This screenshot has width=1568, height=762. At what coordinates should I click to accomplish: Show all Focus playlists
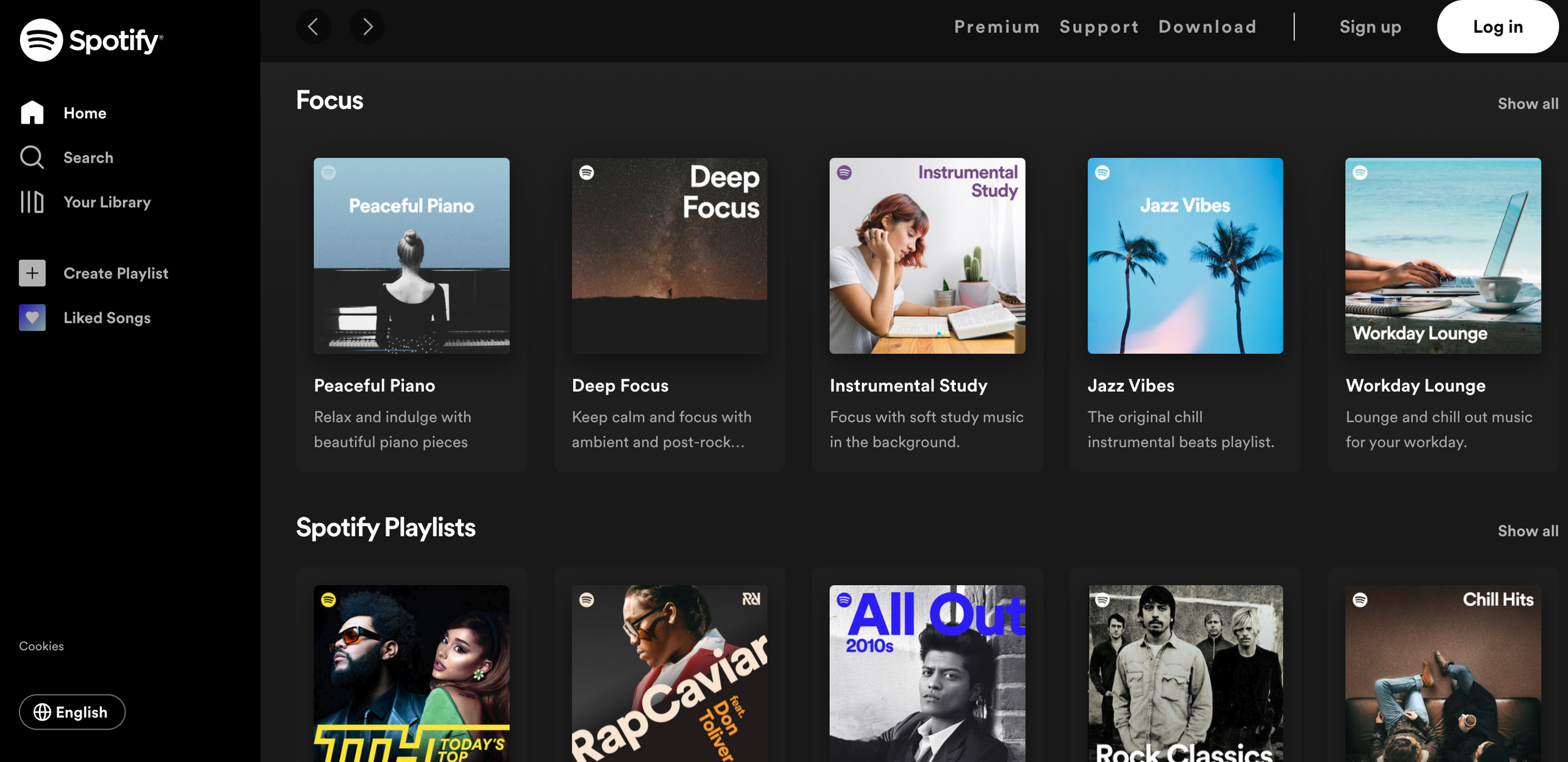pos(1527,103)
